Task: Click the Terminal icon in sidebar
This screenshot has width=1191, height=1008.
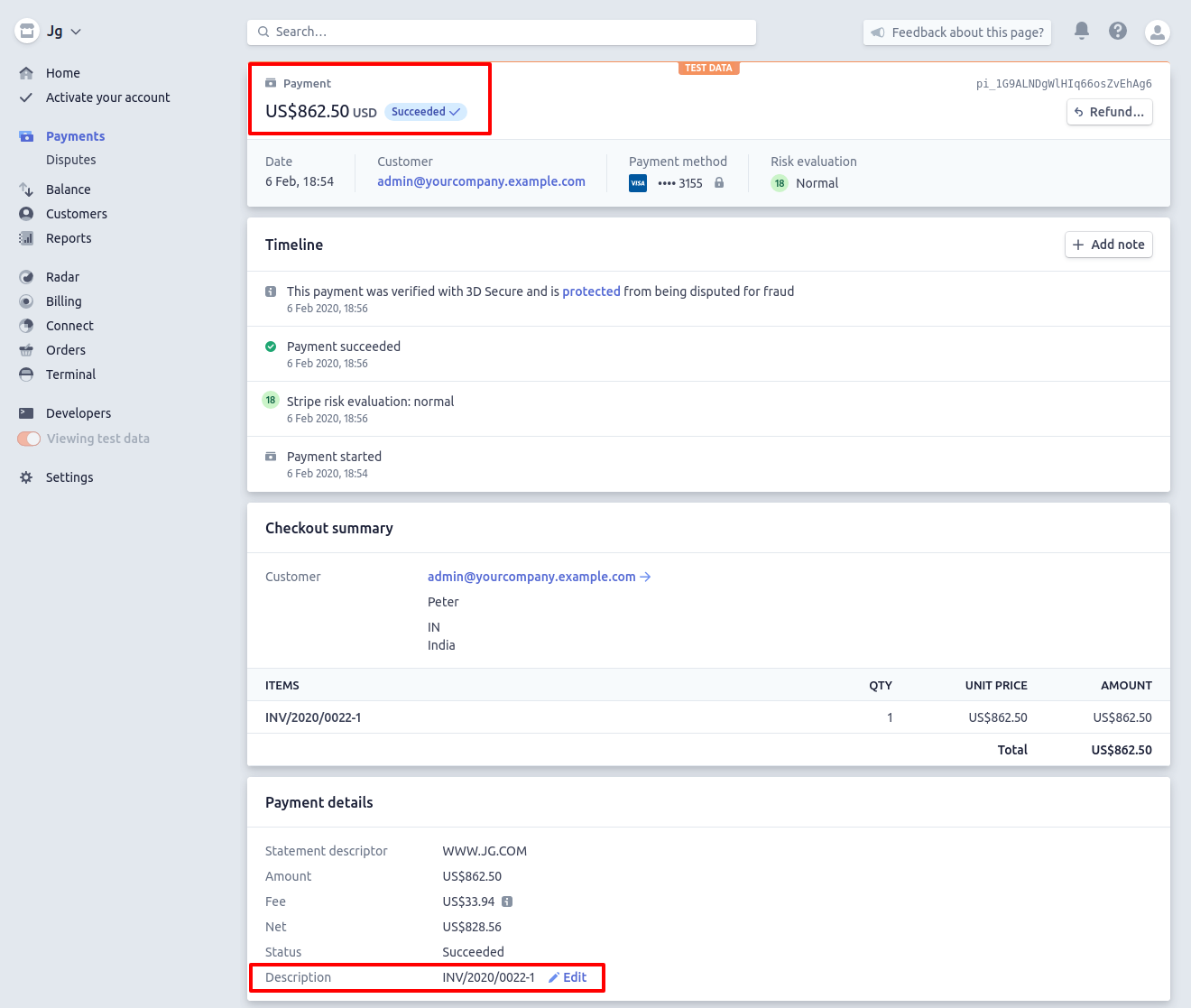Action: click(x=26, y=375)
